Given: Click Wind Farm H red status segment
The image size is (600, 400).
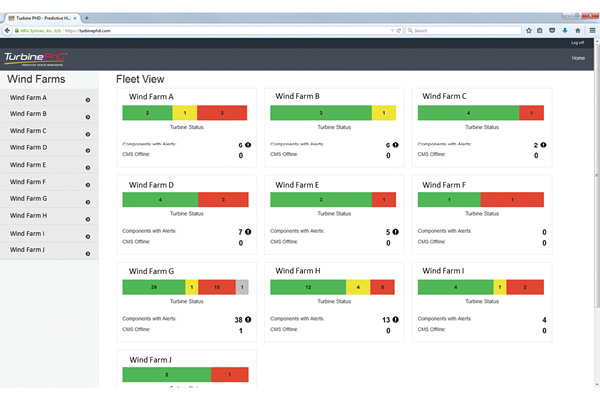Looking at the screenshot, I should 382,287.
